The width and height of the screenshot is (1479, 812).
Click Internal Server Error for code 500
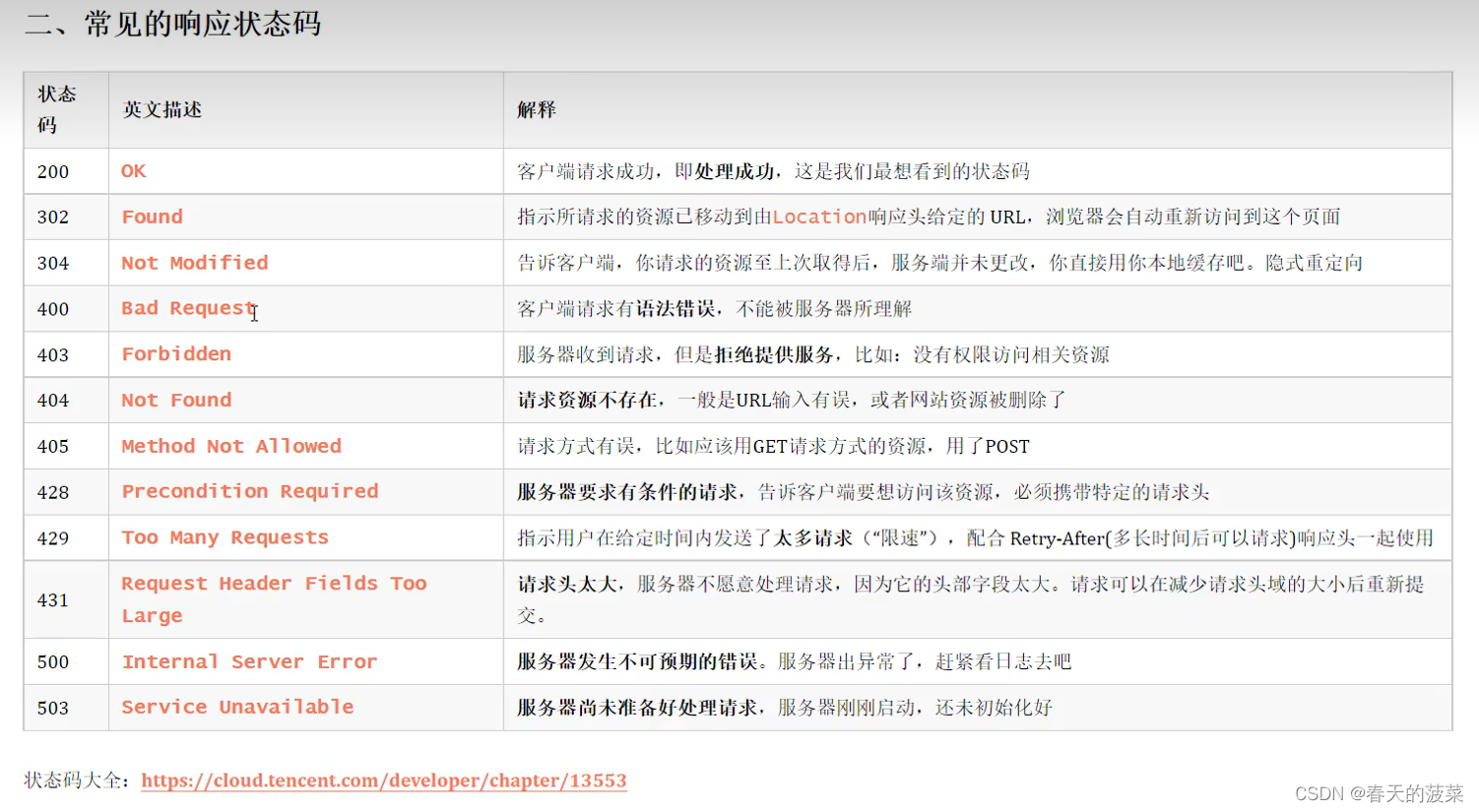point(248,661)
